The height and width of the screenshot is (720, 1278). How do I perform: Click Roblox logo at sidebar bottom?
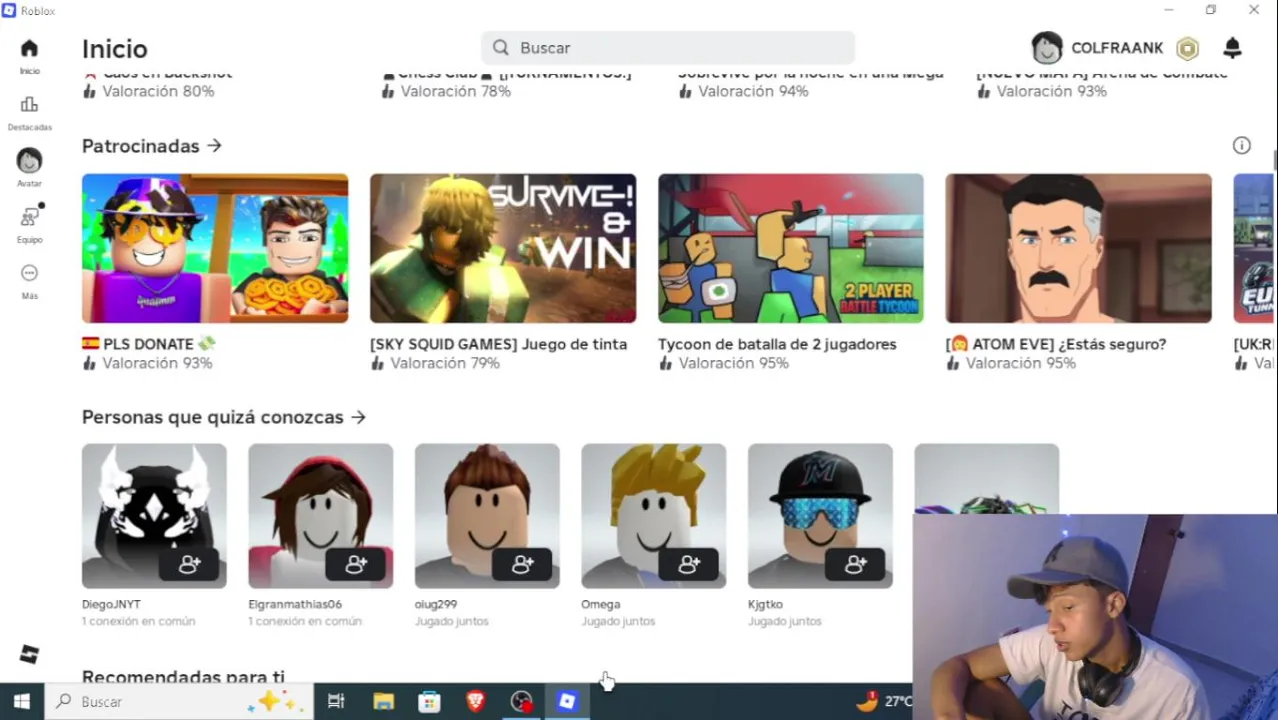pos(29,655)
